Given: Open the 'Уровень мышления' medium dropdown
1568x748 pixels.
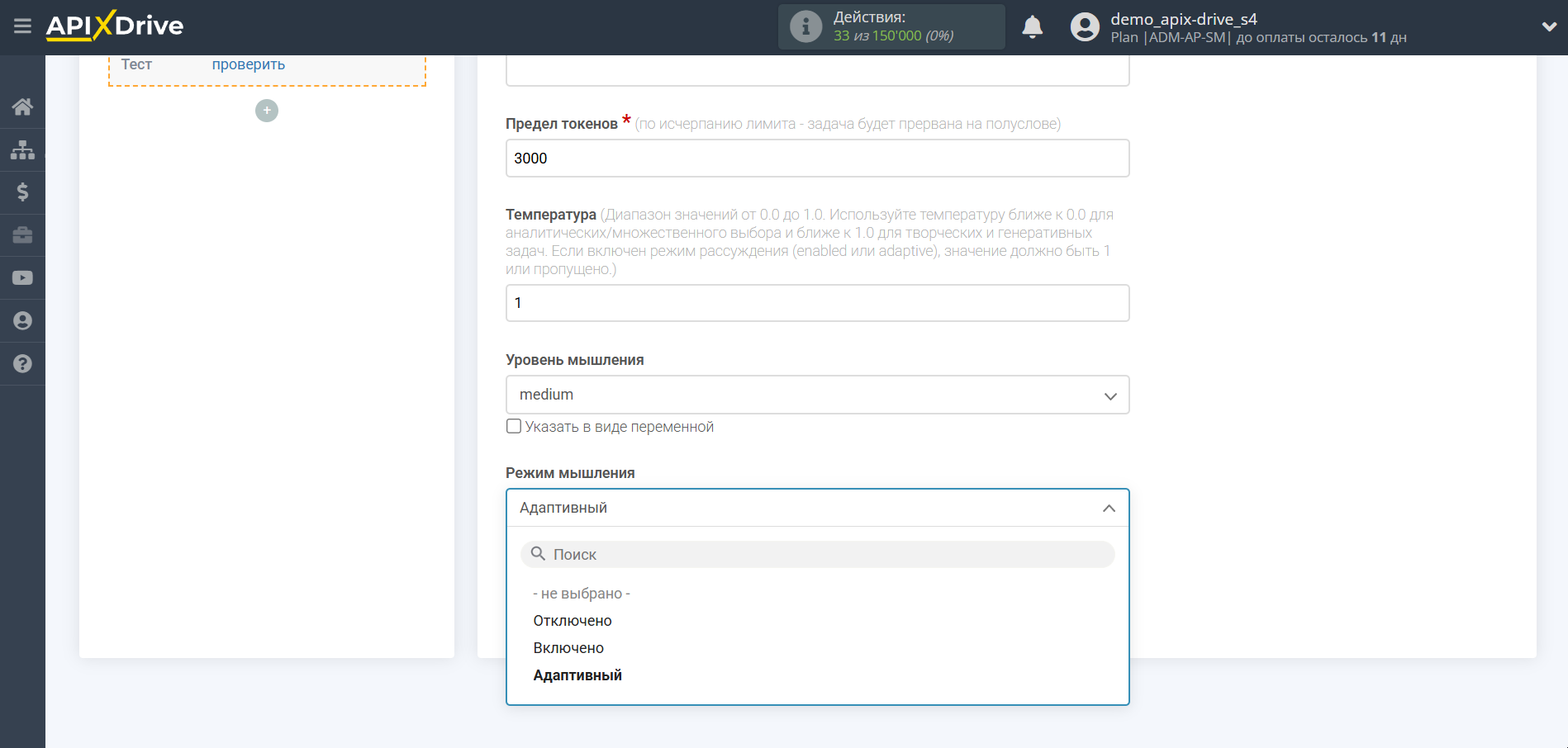Looking at the screenshot, I should pyautogui.click(x=816, y=395).
